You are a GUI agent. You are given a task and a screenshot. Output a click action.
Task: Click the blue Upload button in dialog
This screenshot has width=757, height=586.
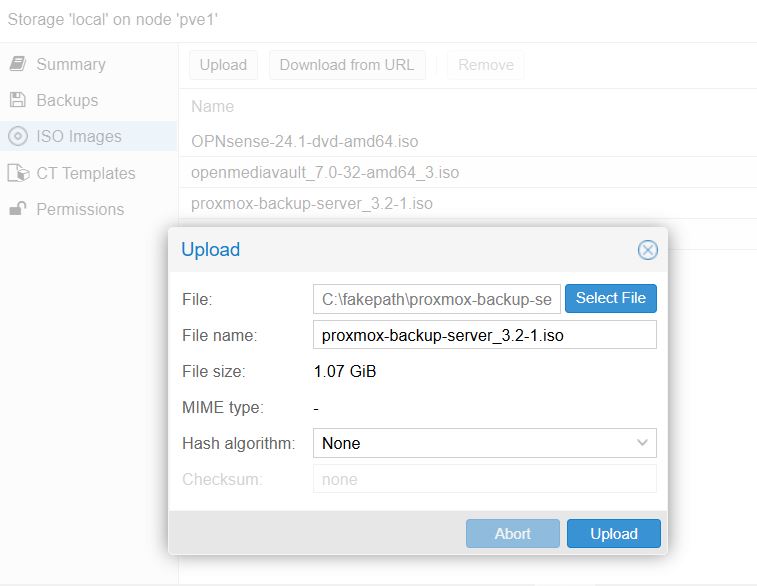pyautogui.click(x=614, y=533)
